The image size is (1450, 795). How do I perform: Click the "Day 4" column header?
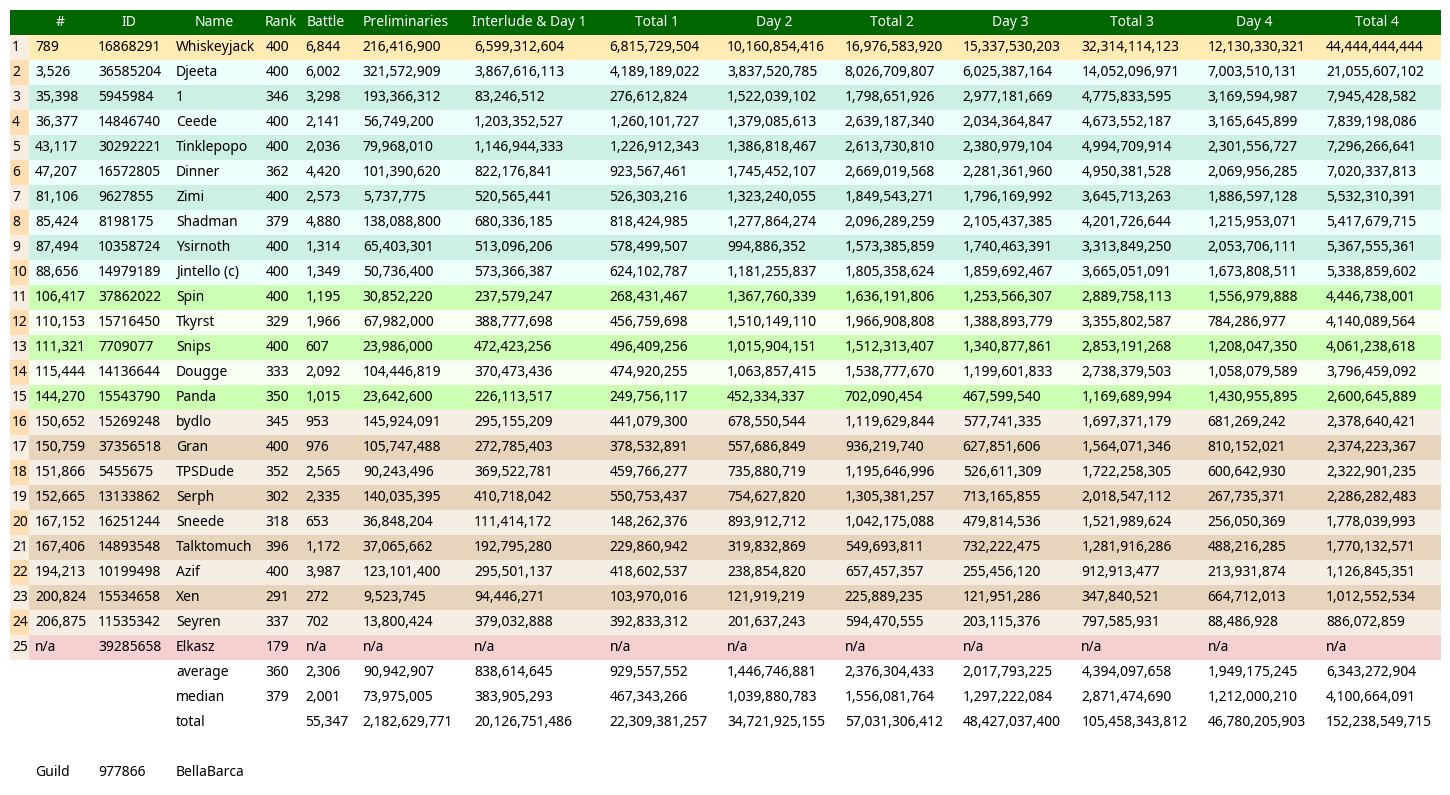point(1254,21)
